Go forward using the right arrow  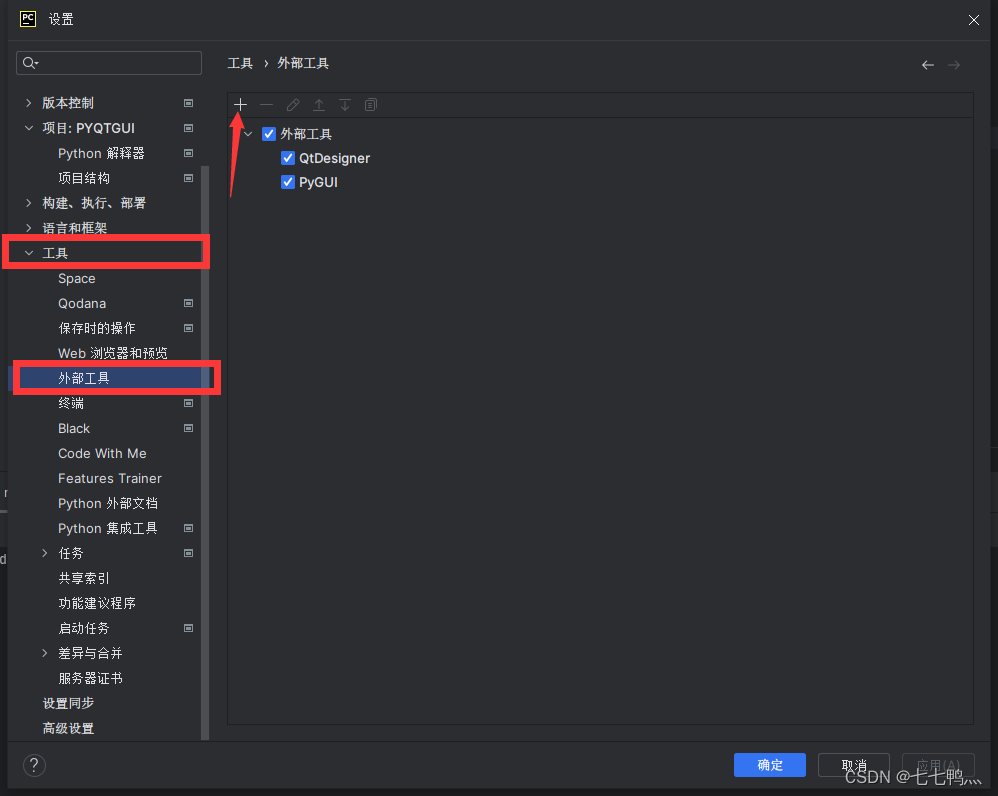point(953,65)
